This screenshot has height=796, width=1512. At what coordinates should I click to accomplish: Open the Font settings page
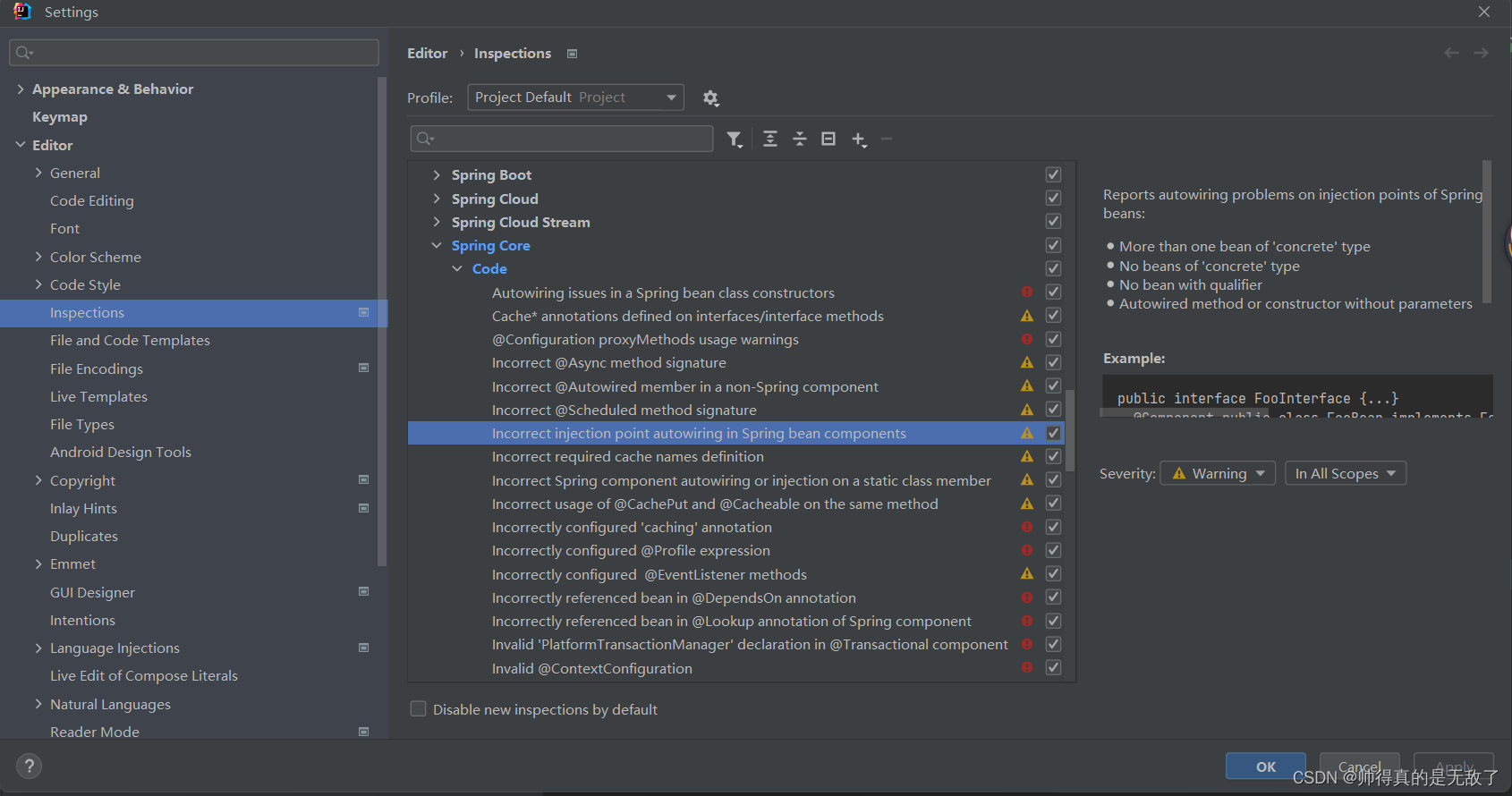pos(64,229)
